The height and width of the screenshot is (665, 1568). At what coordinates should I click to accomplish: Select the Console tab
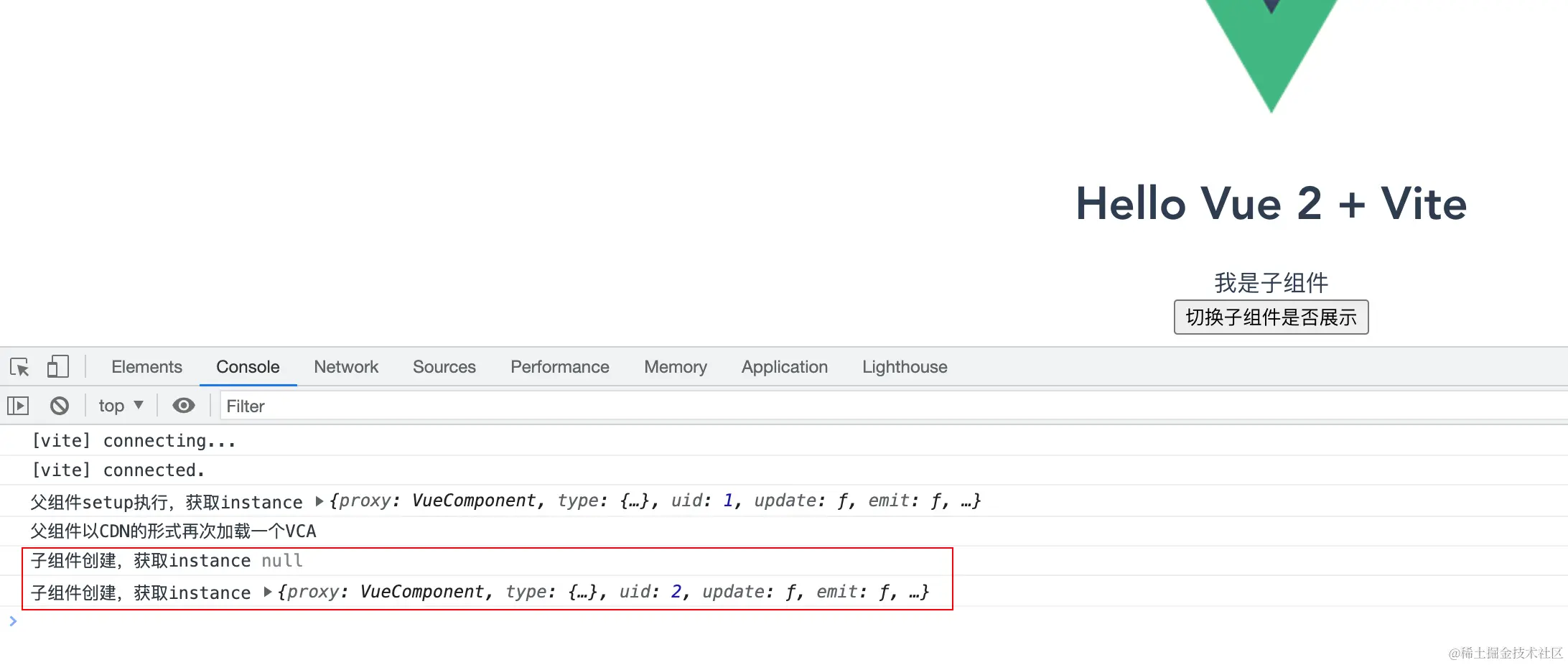248,367
